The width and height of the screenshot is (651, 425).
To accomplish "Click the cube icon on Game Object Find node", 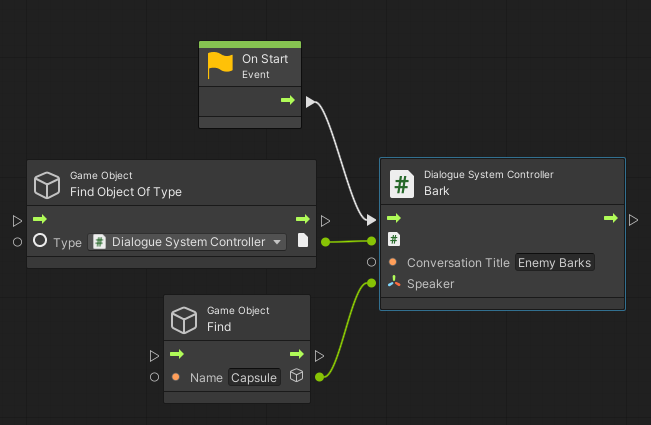I will (184, 320).
